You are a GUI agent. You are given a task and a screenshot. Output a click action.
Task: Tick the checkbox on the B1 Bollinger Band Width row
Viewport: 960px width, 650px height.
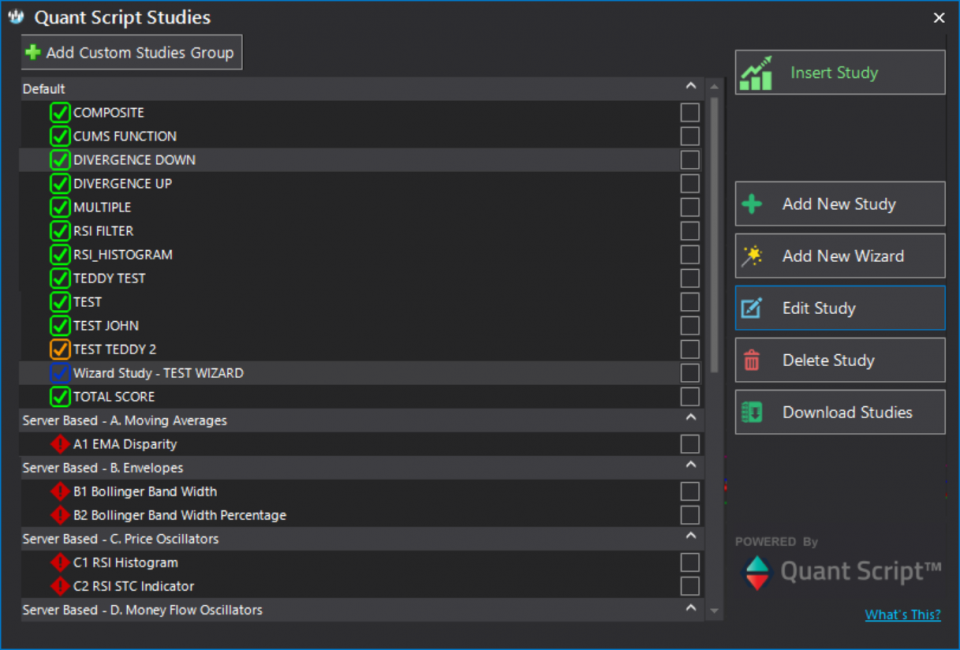coord(690,491)
